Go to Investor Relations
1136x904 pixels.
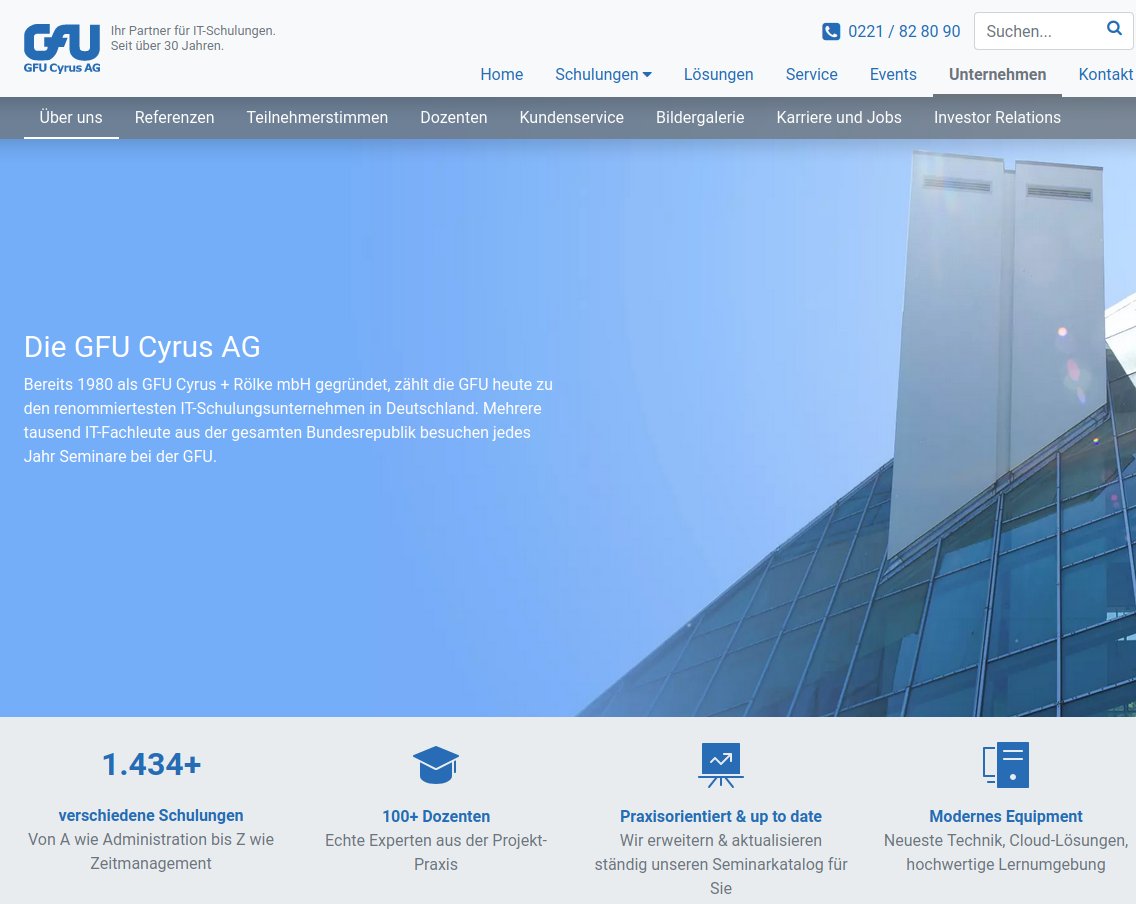pos(997,117)
